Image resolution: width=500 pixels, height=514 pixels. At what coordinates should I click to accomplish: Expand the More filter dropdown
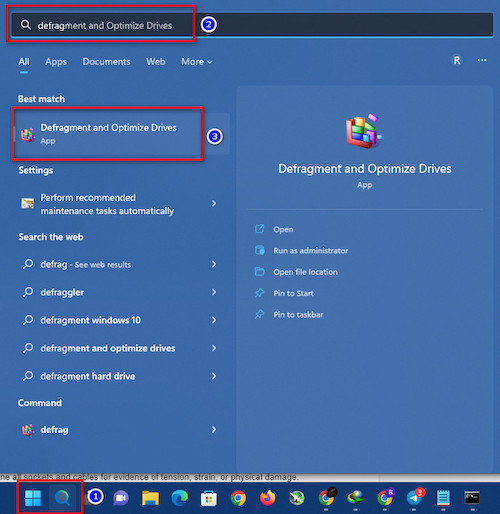[197, 62]
